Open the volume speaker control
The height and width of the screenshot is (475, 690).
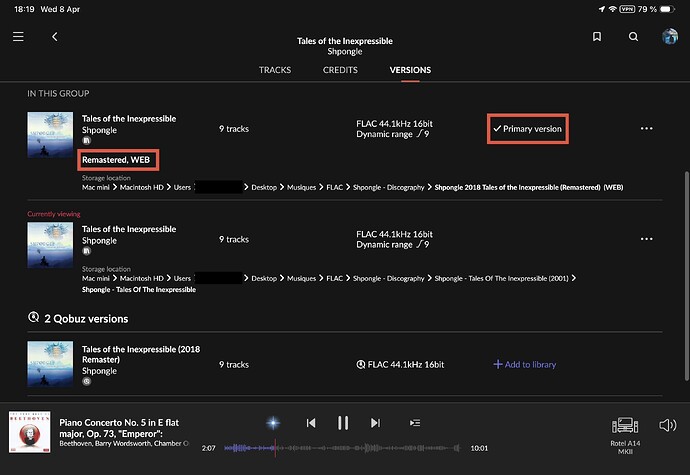(668, 425)
